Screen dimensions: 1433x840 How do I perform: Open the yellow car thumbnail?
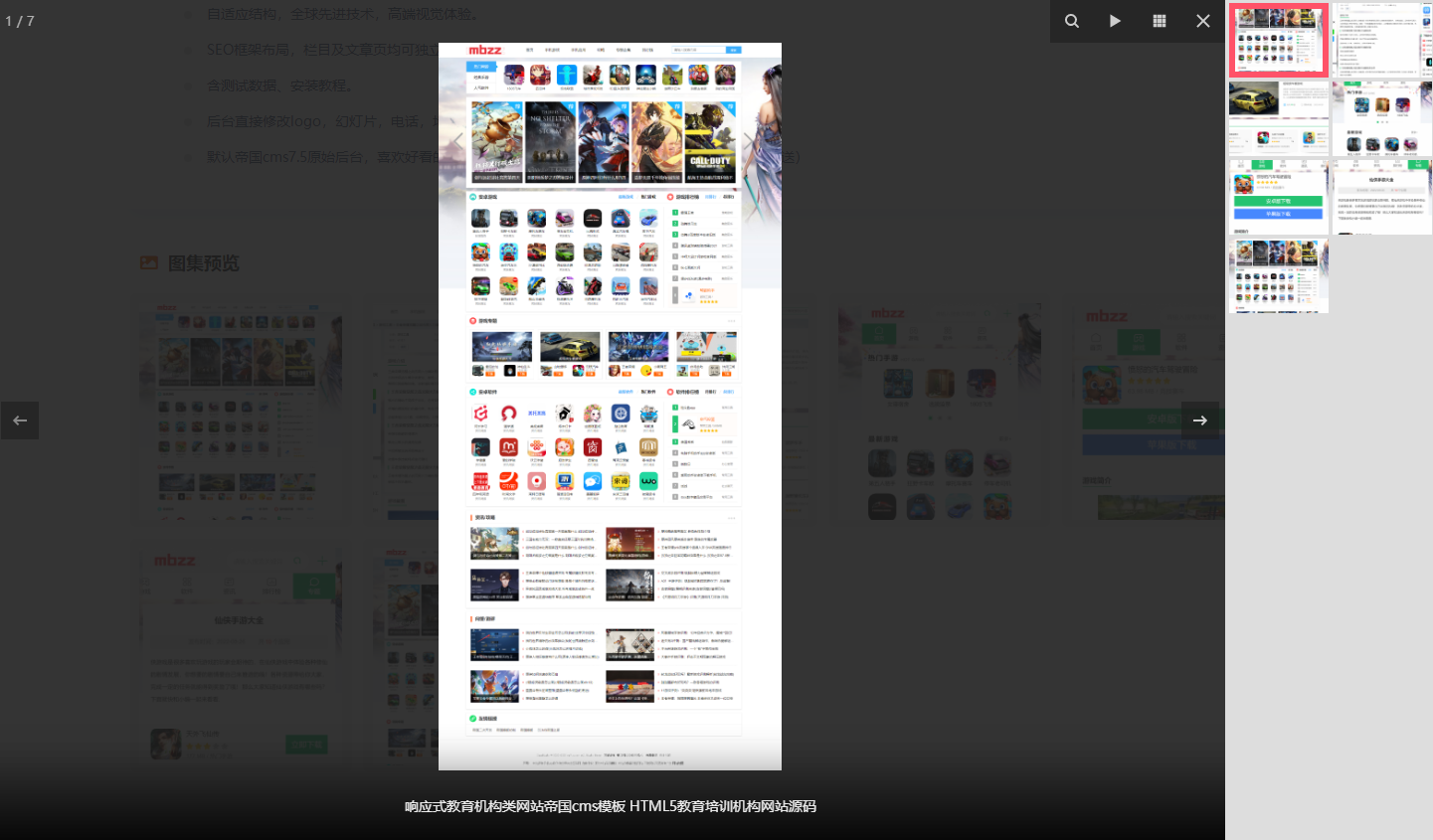point(1279,118)
